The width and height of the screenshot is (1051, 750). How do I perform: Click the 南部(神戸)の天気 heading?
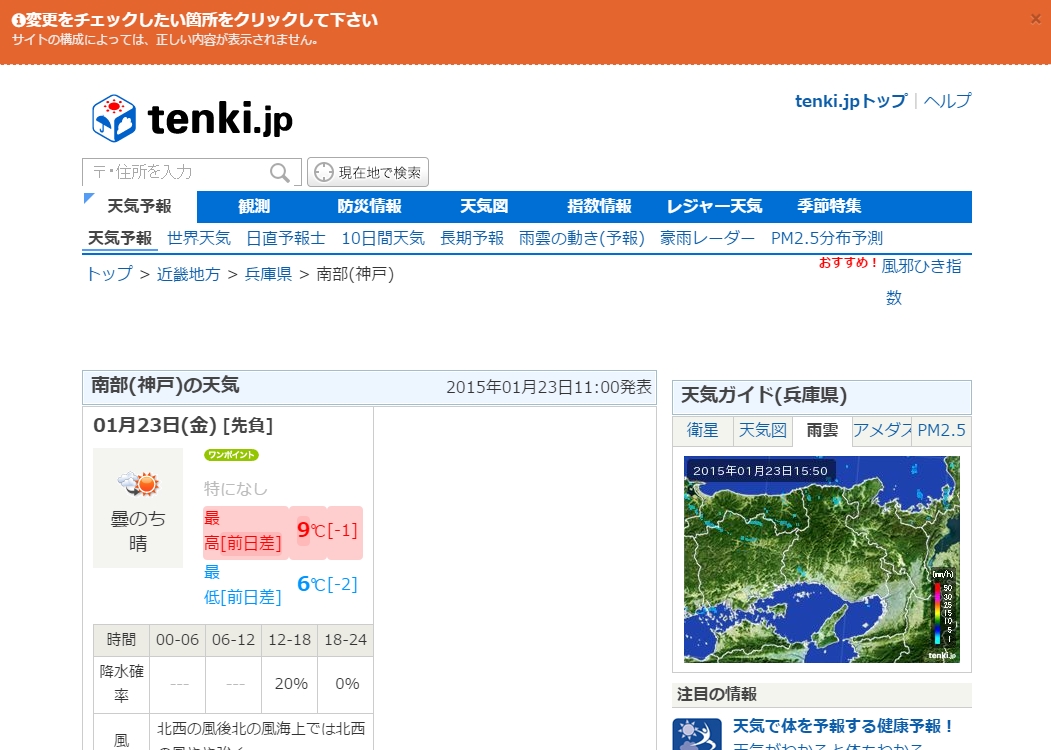(165, 385)
